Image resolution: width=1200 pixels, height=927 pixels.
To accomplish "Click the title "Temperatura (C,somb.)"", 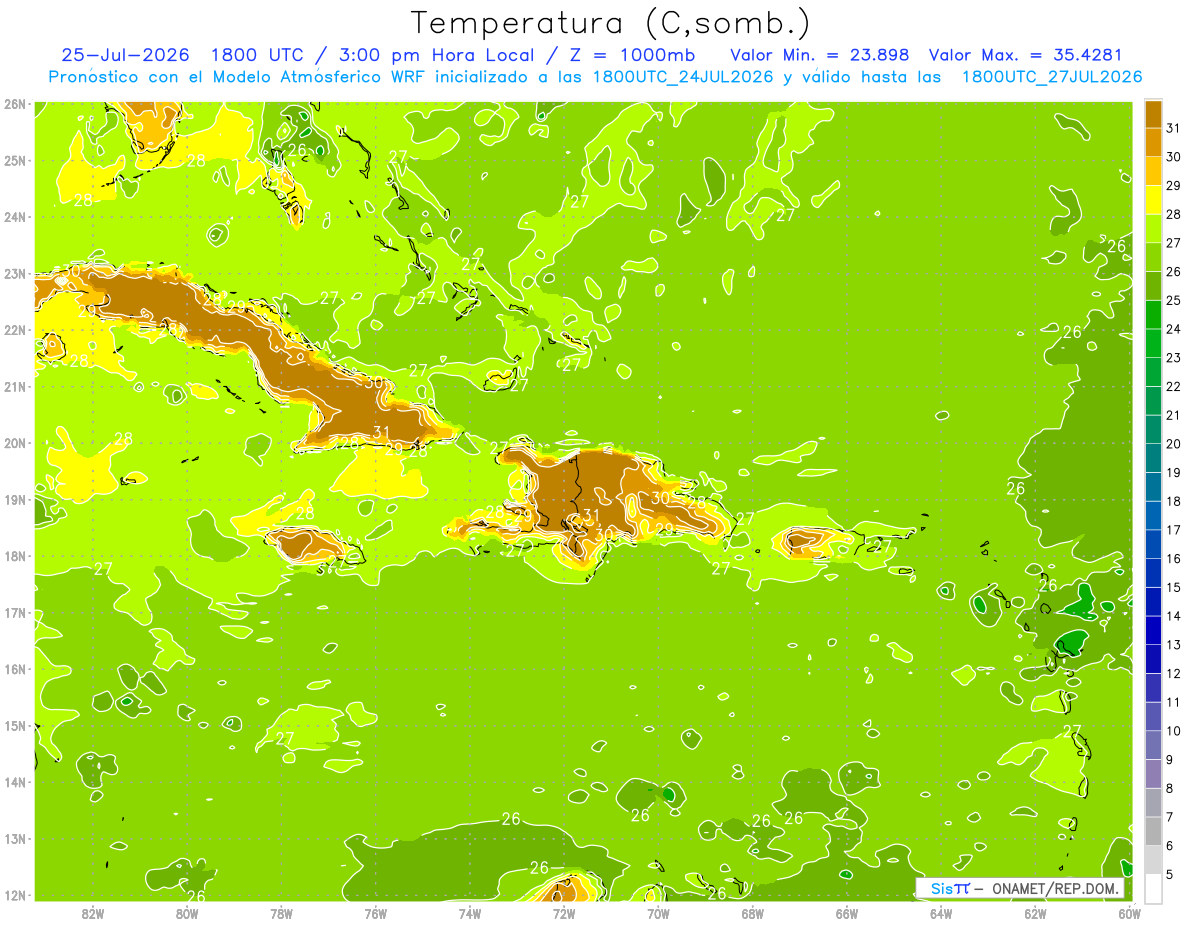I will click(x=611, y=23).
